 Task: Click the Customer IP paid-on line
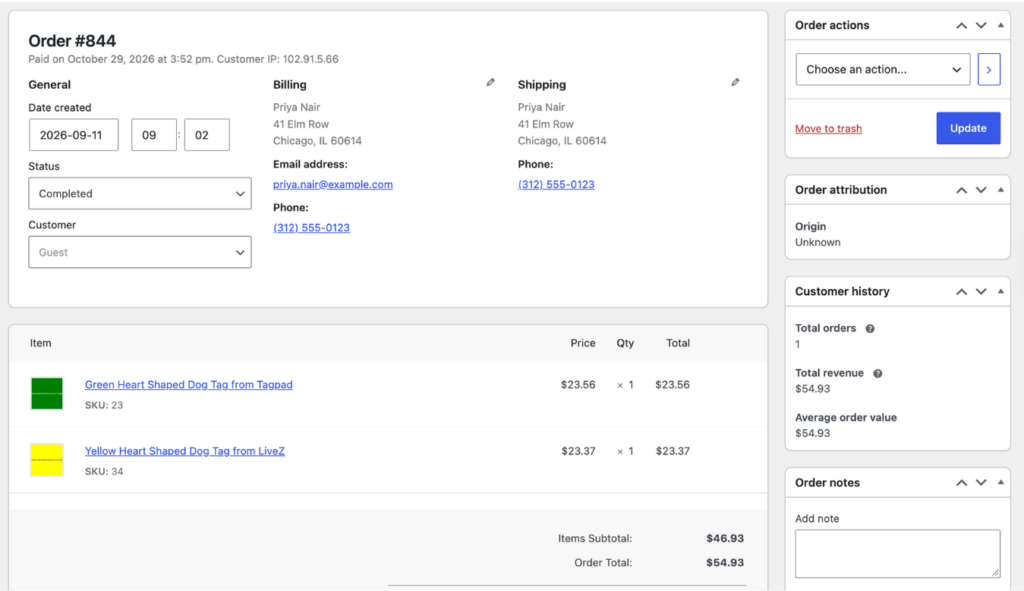(184, 59)
